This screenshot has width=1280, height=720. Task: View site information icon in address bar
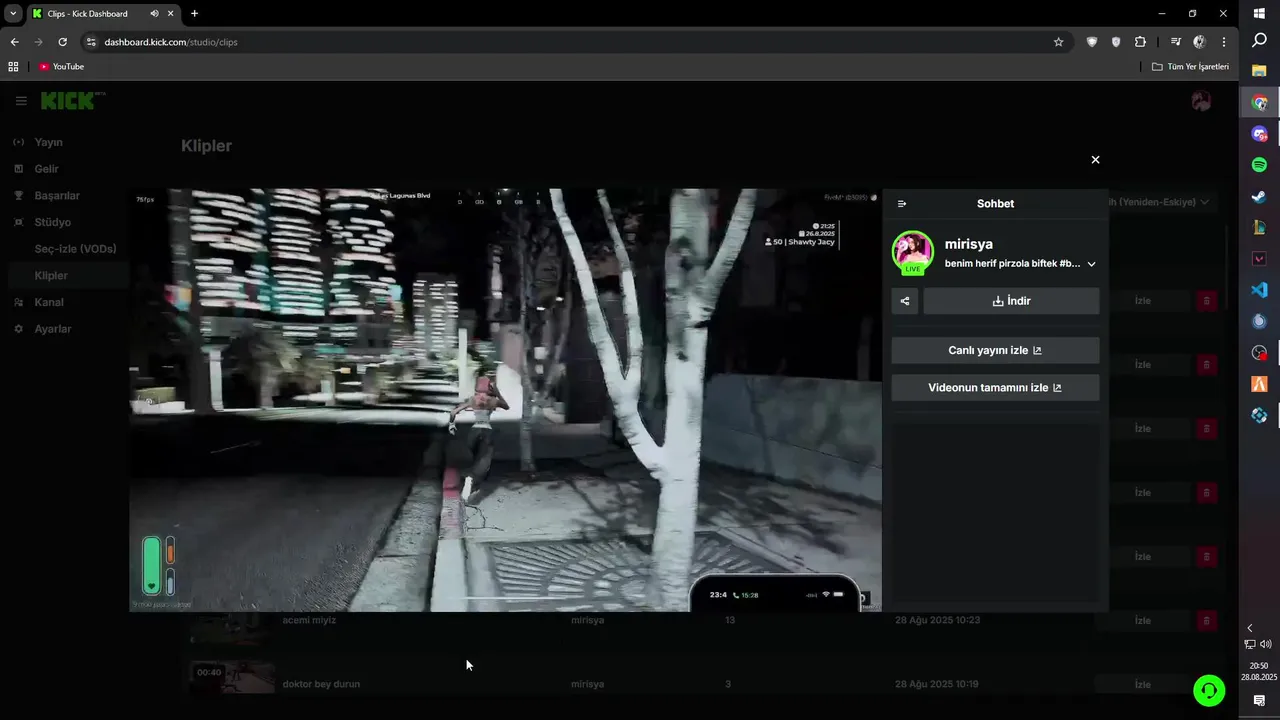[x=90, y=42]
